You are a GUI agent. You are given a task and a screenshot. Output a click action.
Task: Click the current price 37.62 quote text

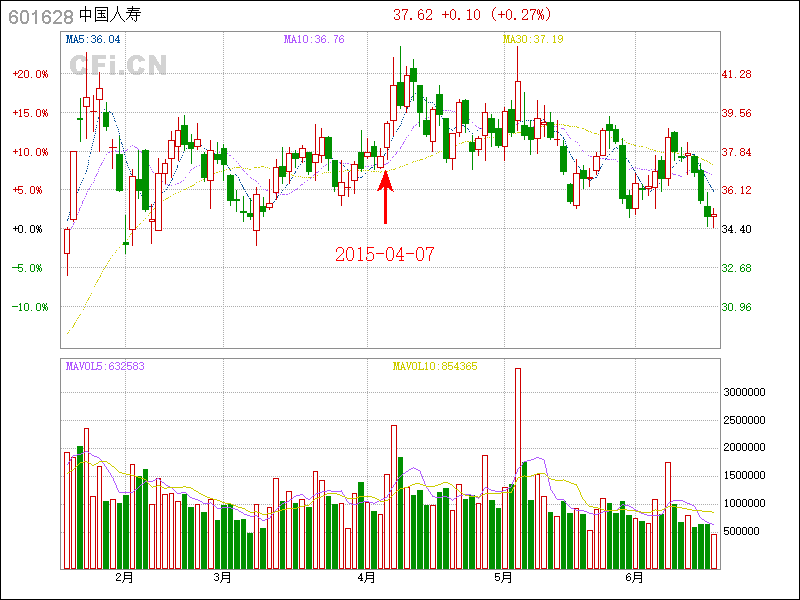[x=413, y=15]
